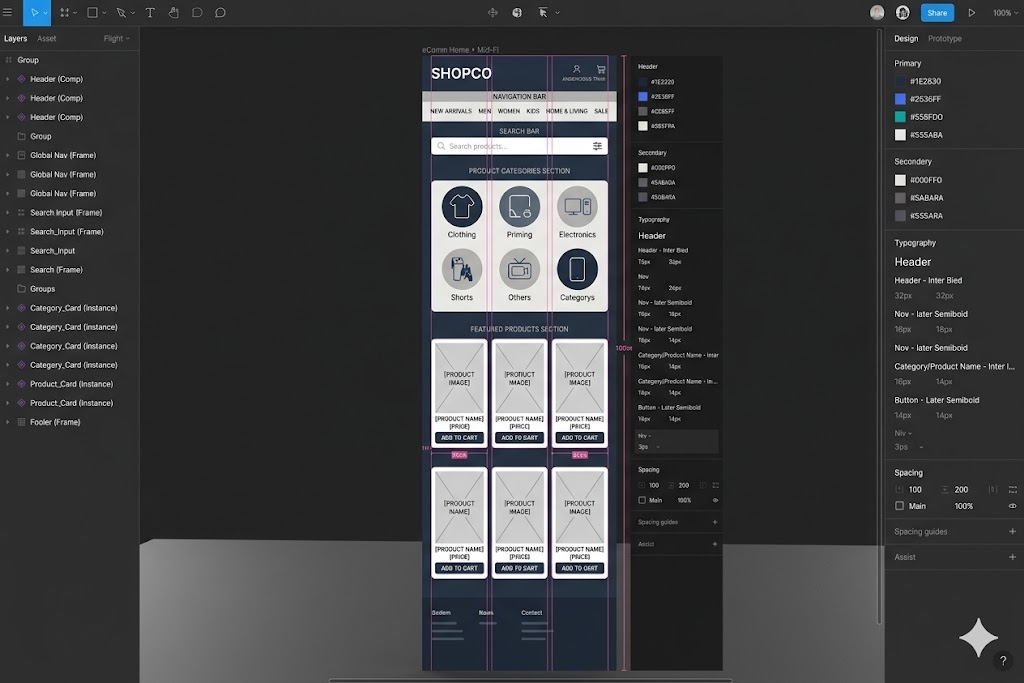
Task: Select the Text tool
Action: point(150,12)
